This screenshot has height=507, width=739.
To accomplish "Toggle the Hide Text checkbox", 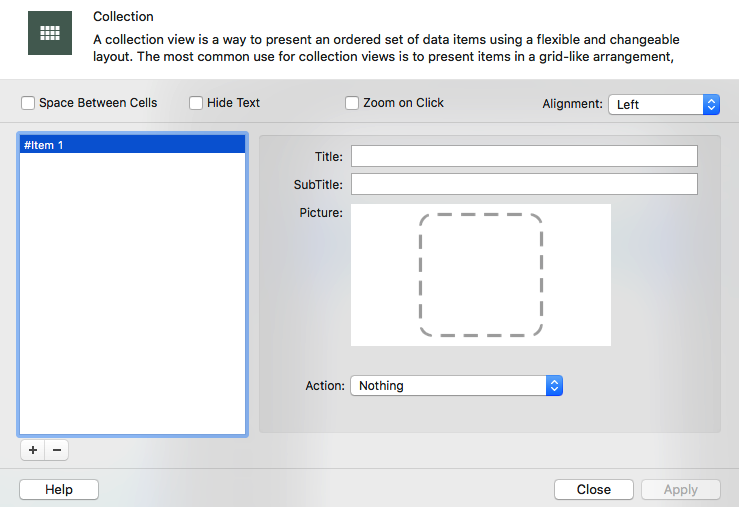I will coord(196,103).
